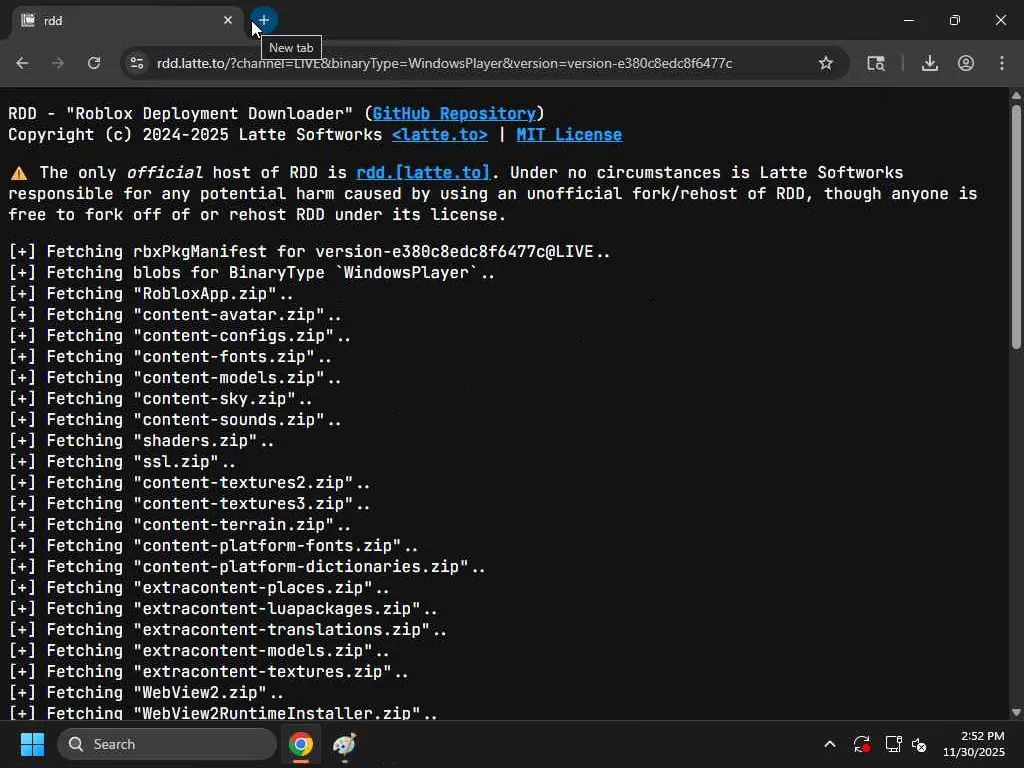Click the "content-sounds.zip" log line
Image resolution: width=1024 pixels, height=768 pixels.
click(175, 419)
